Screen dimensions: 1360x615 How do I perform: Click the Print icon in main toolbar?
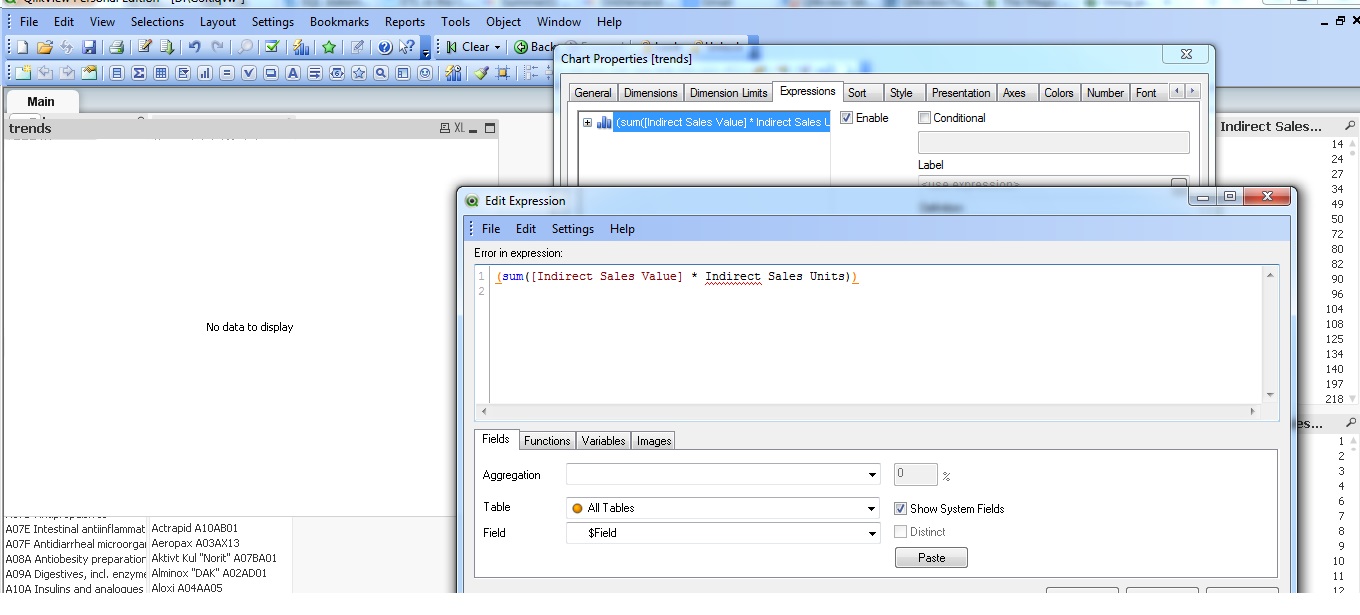coord(116,47)
